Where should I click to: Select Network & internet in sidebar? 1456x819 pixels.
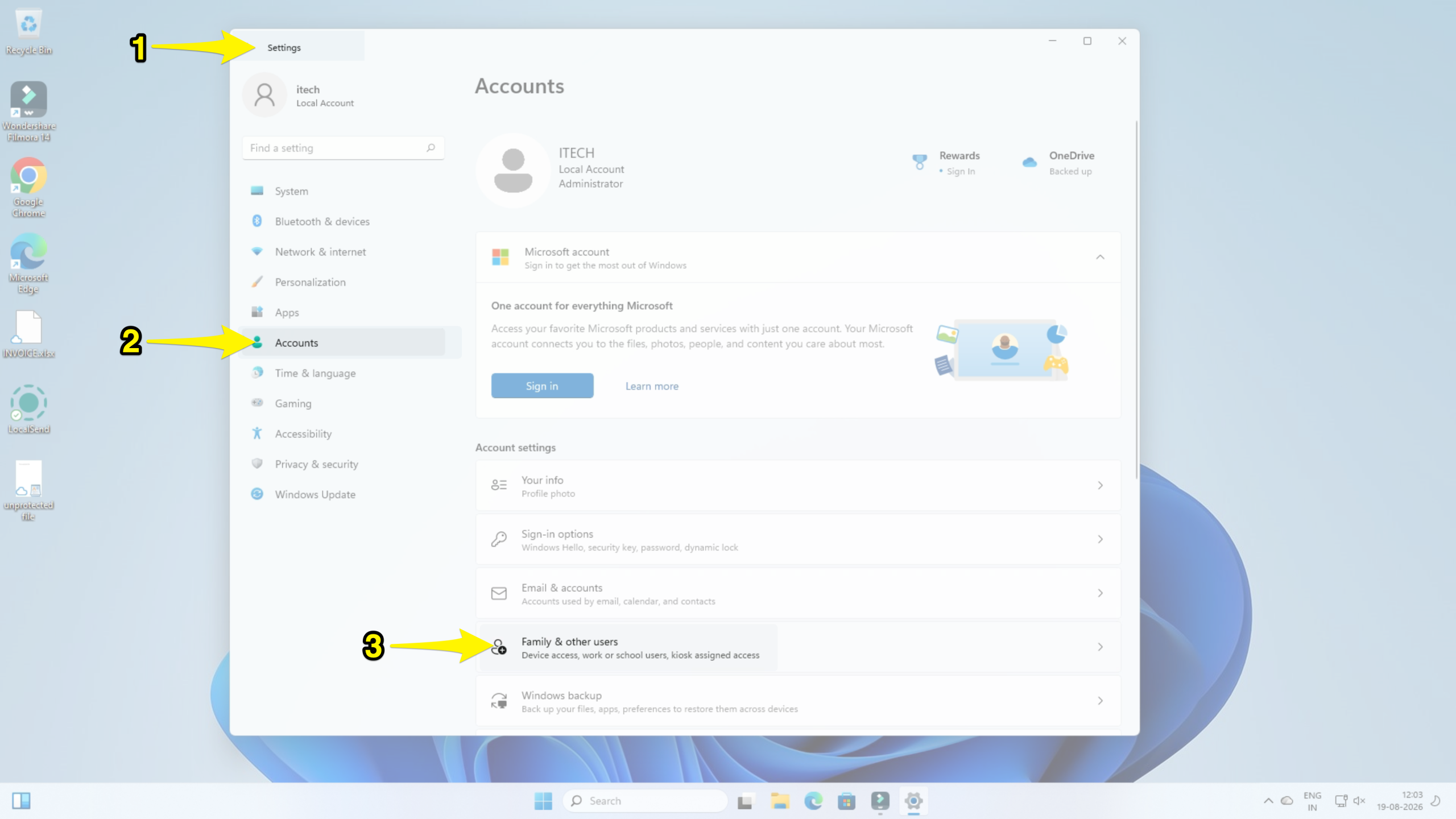tap(343, 251)
